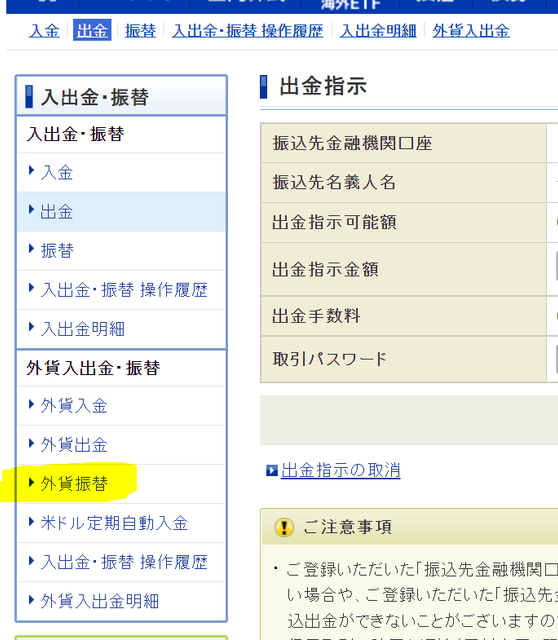The width and height of the screenshot is (558, 640).
Task: Open 入出金明細 in top navigation
Action: pyautogui.click(x=378, y=31)
